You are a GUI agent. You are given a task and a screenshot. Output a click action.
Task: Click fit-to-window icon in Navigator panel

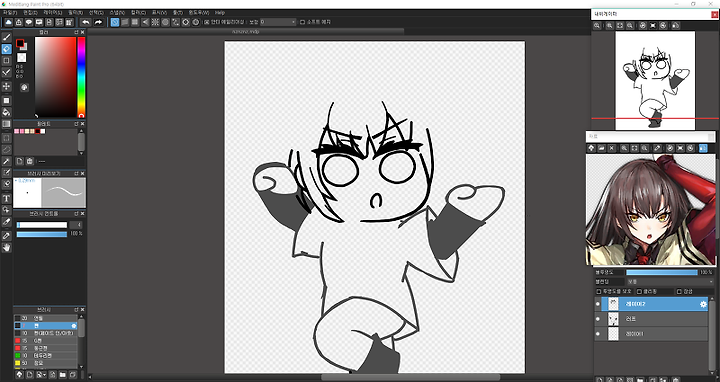click(619, 26)
